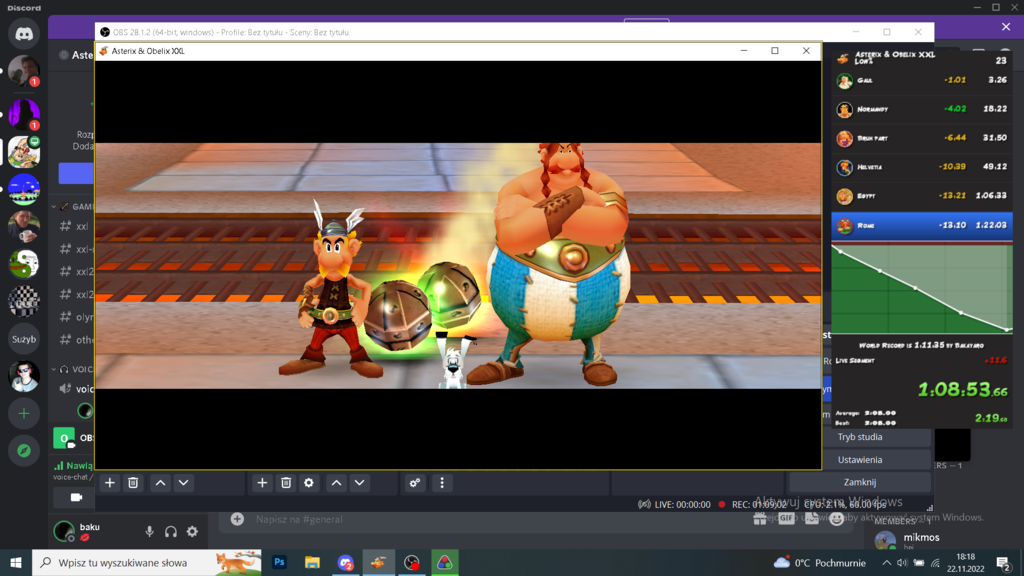Click OBS REC status indicator
The height and width of the screenshot is (576, 1024).
pyautogui.click(x=752, y=504)
